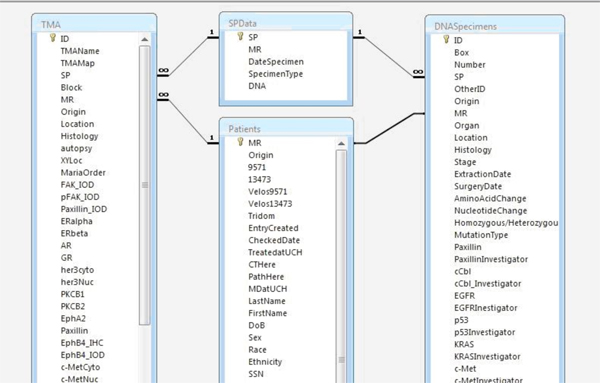Select the pFAK_IOD field in TMA
The image size is (600, 383).
(x=80, y=197)
